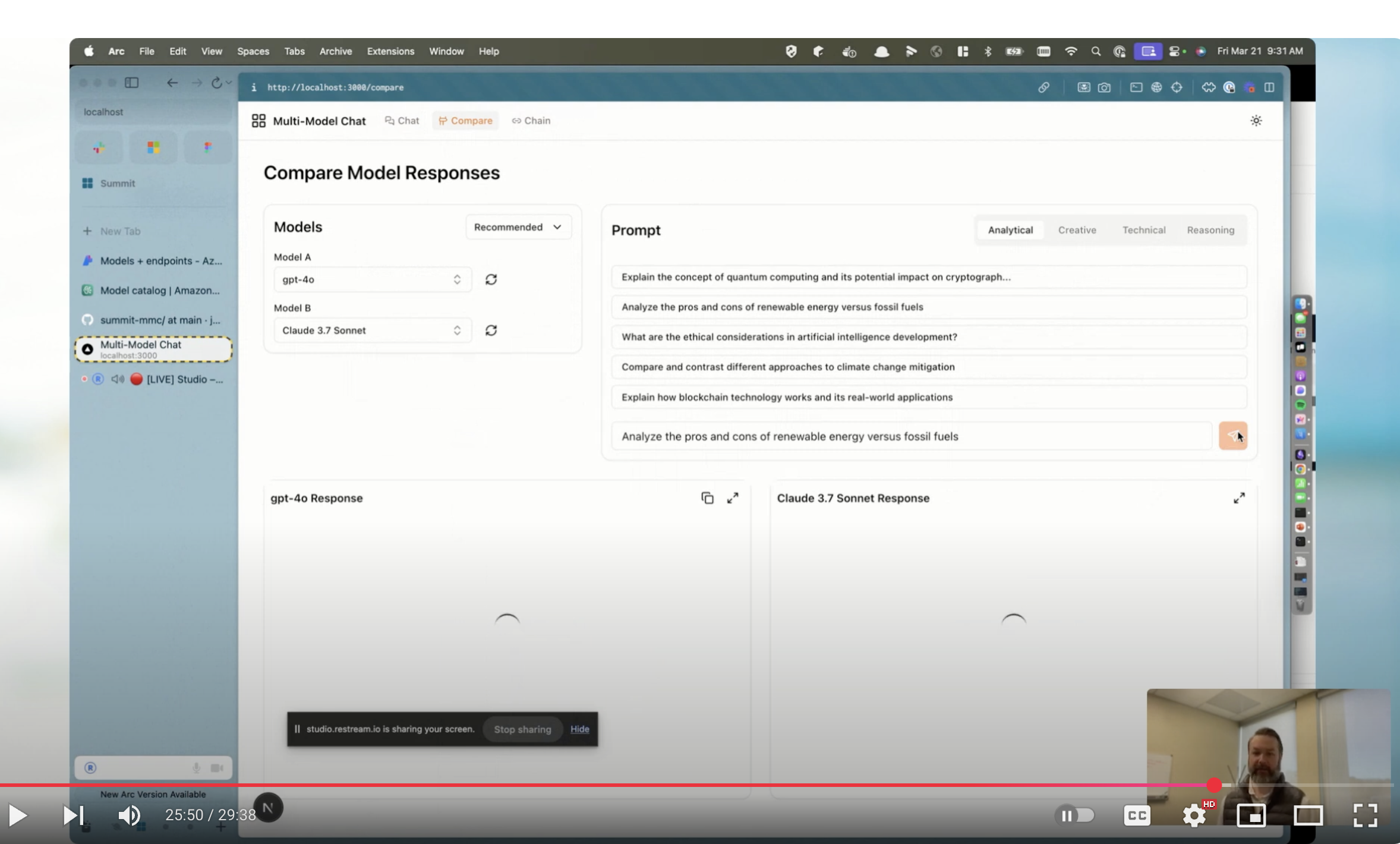Refresh the Model B Claude selection
Image resolution: width=1400 pixels, height=844 pixels.
pyautogui.click(x=491, y=330)
